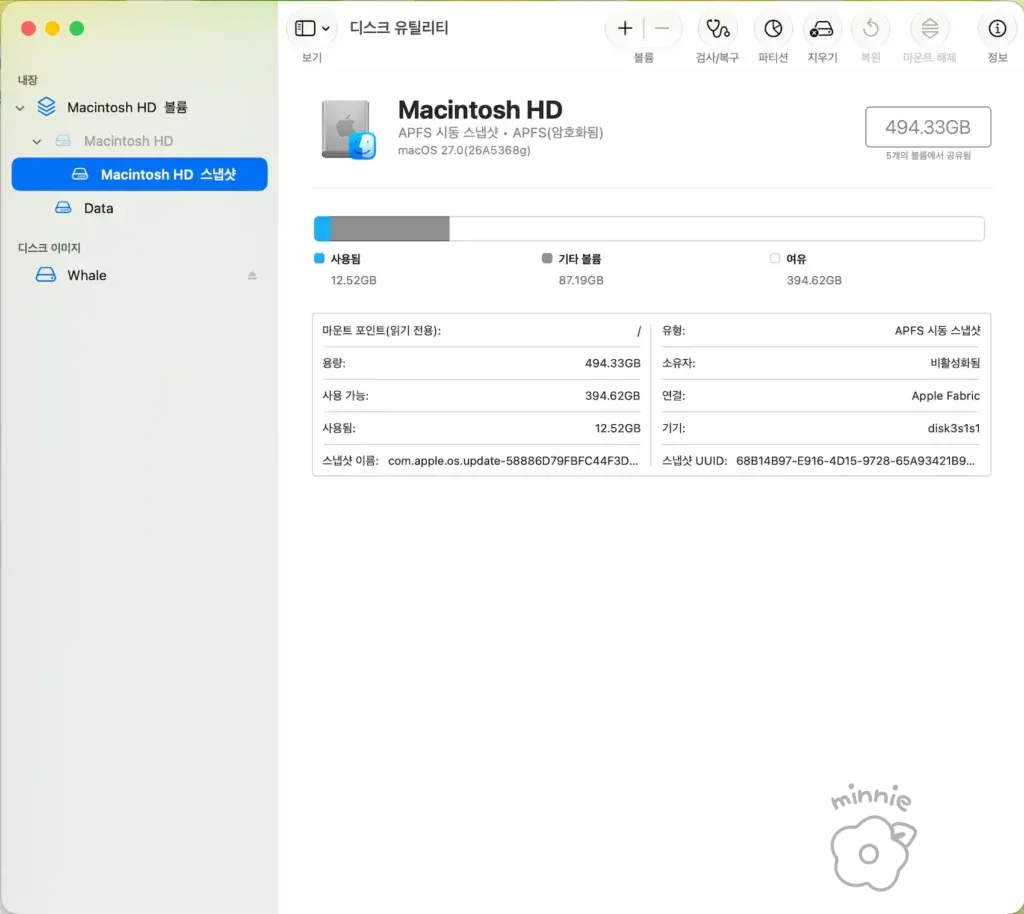
Task: Click the Macintosh HD drive icon
Action: point(348,129)
